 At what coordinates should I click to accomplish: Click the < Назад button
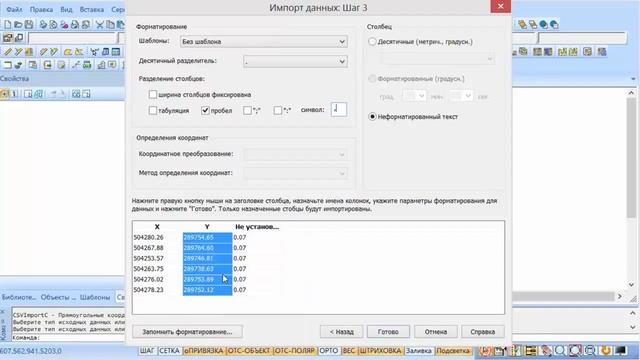[x=342, y=332]
